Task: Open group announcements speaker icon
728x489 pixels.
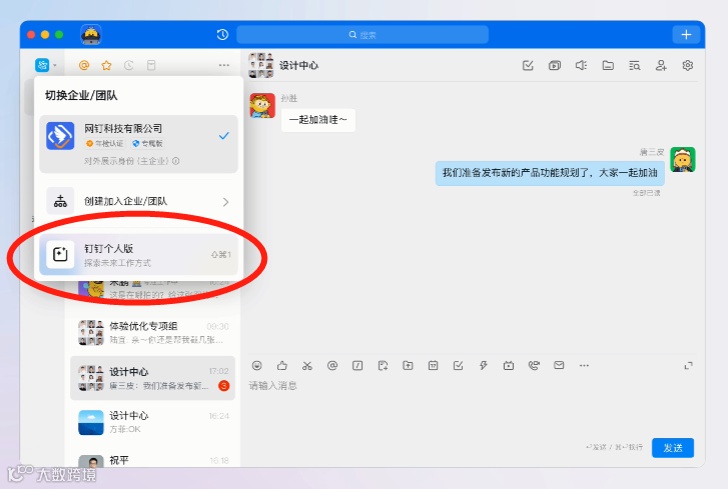Action: tap(581, 65)
